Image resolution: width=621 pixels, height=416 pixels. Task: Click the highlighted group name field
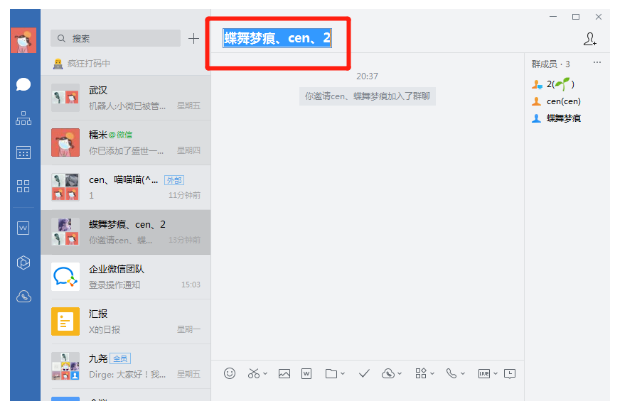277,38
